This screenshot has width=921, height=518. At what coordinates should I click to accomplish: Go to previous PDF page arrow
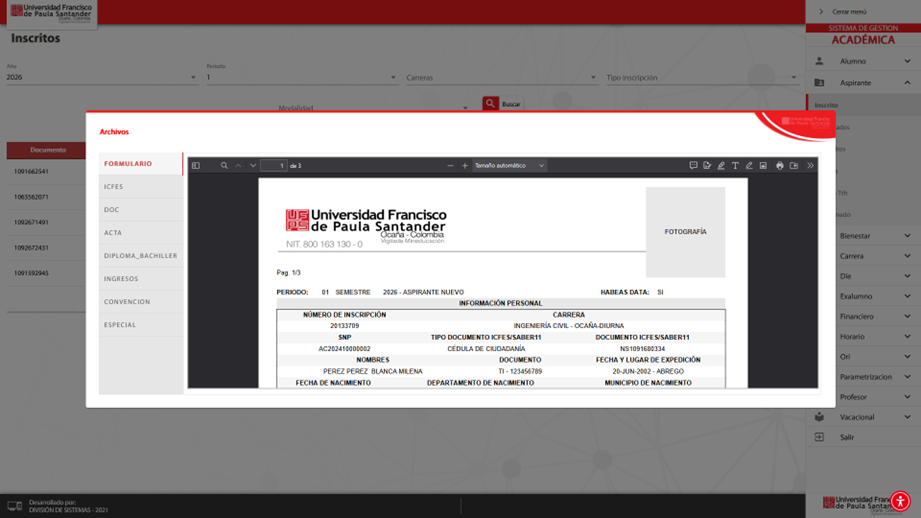[x=239, y=166]
